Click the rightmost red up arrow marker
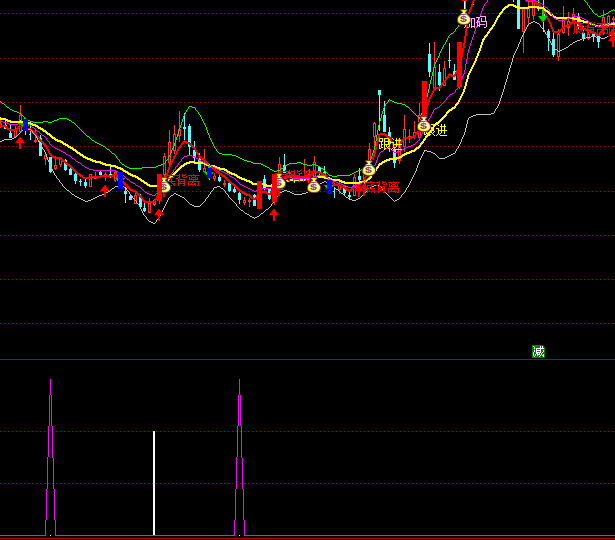615x540 pixels. coord(273,213)
